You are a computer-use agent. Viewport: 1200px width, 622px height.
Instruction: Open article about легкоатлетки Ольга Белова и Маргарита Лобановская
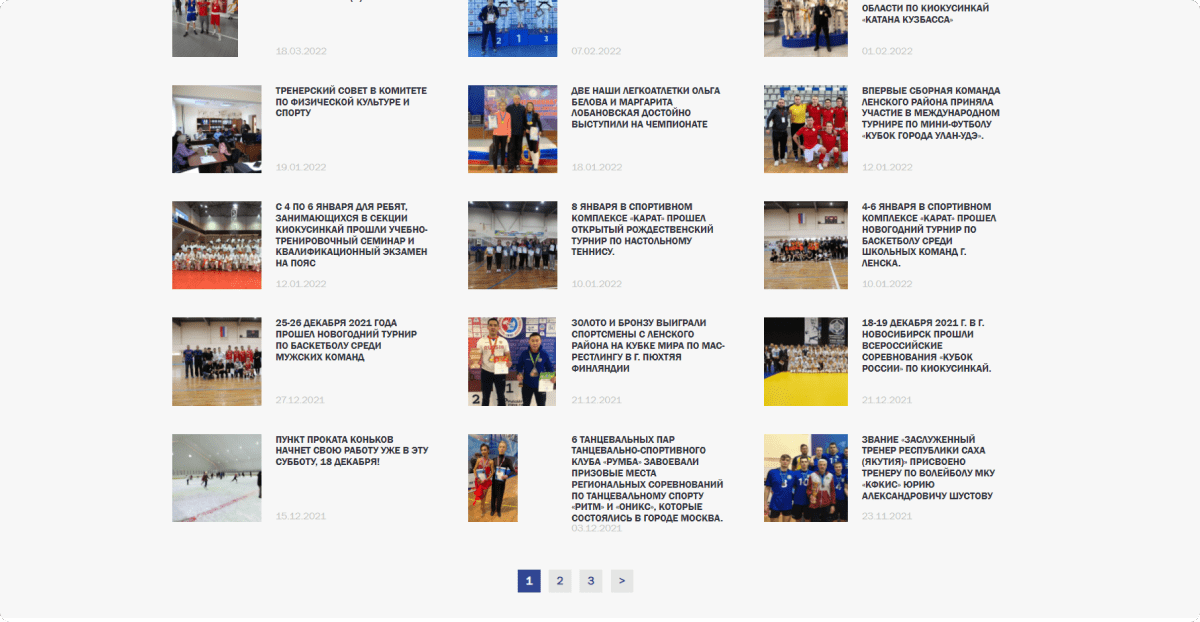(645, 107)
